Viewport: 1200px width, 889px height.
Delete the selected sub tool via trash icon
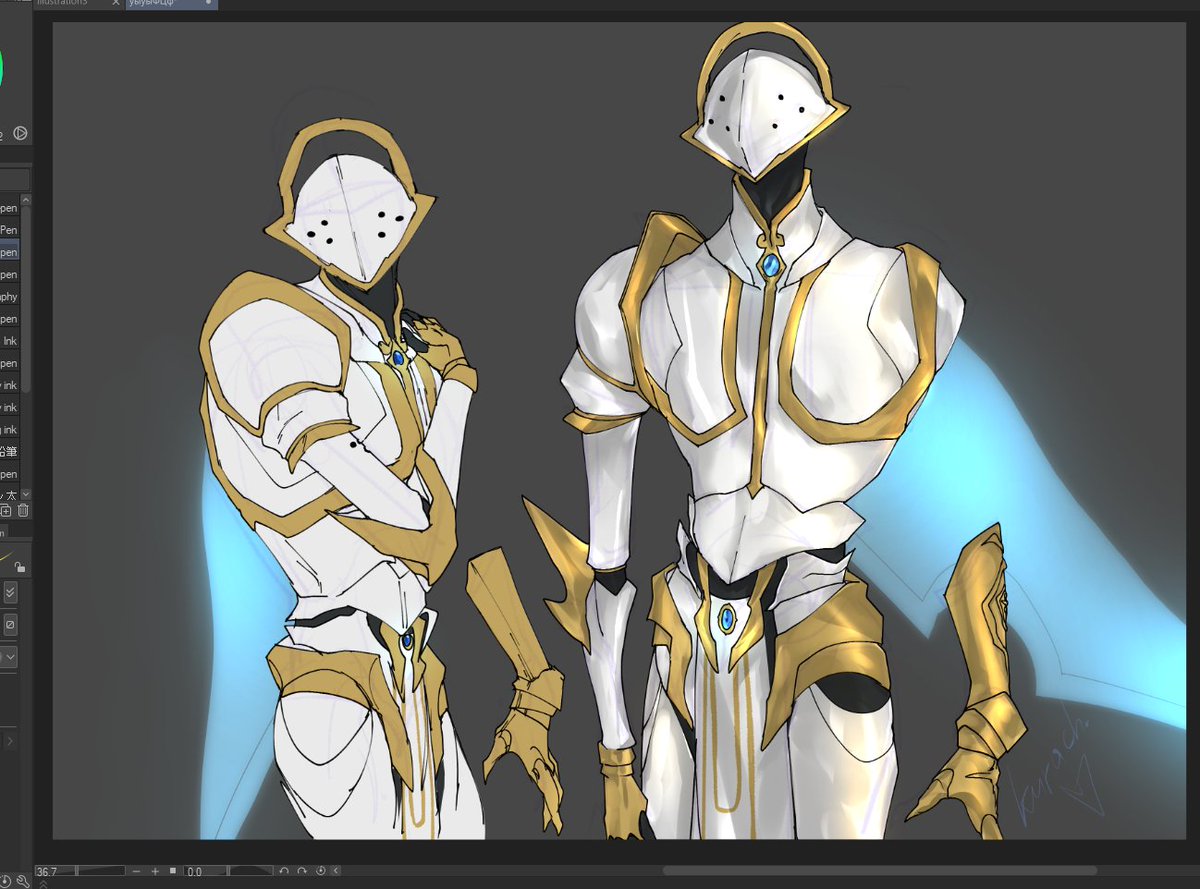pyautogui.click(x=23, y=511)
